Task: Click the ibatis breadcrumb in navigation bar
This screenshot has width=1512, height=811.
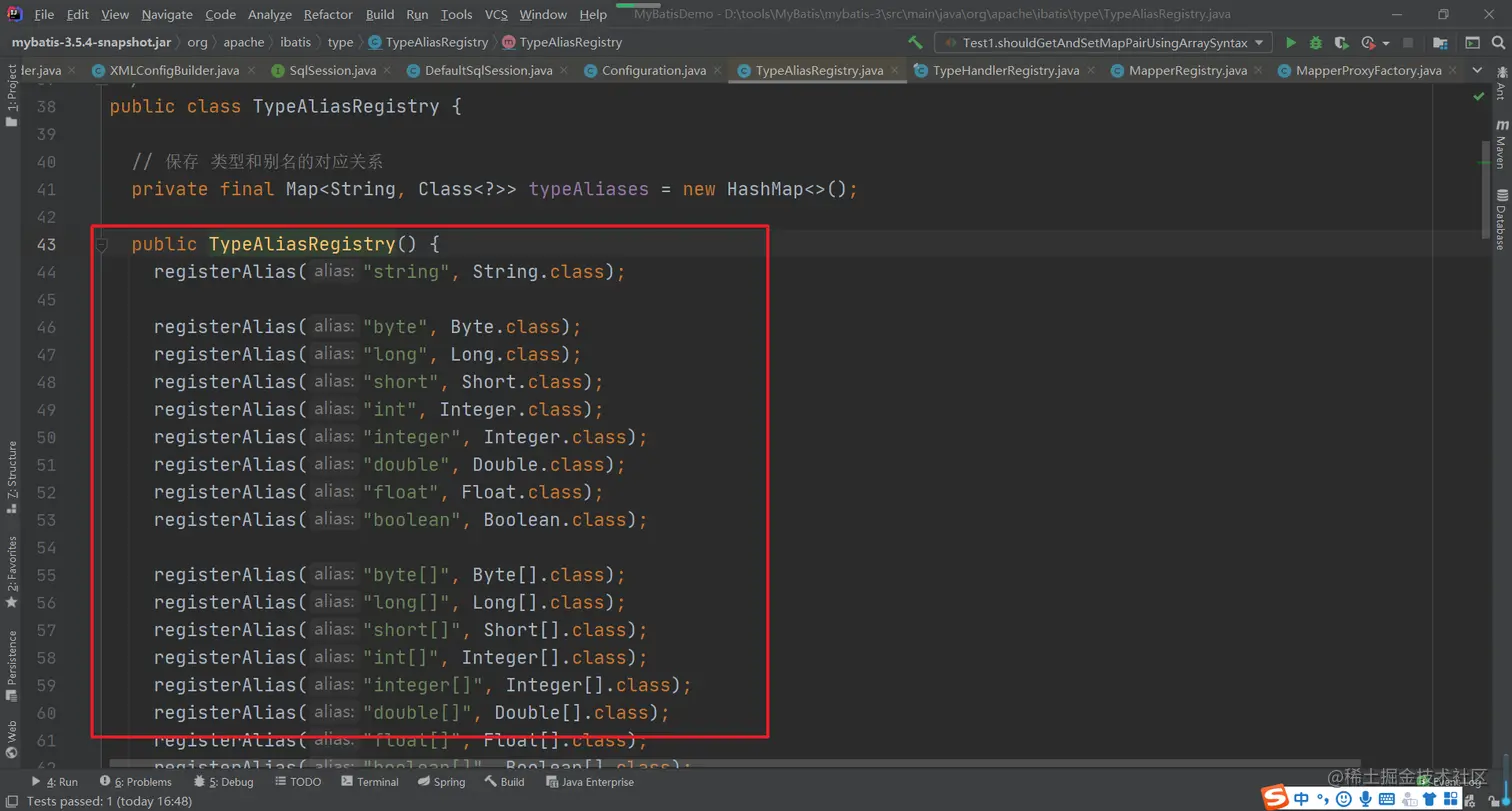Action: point(295,42)
